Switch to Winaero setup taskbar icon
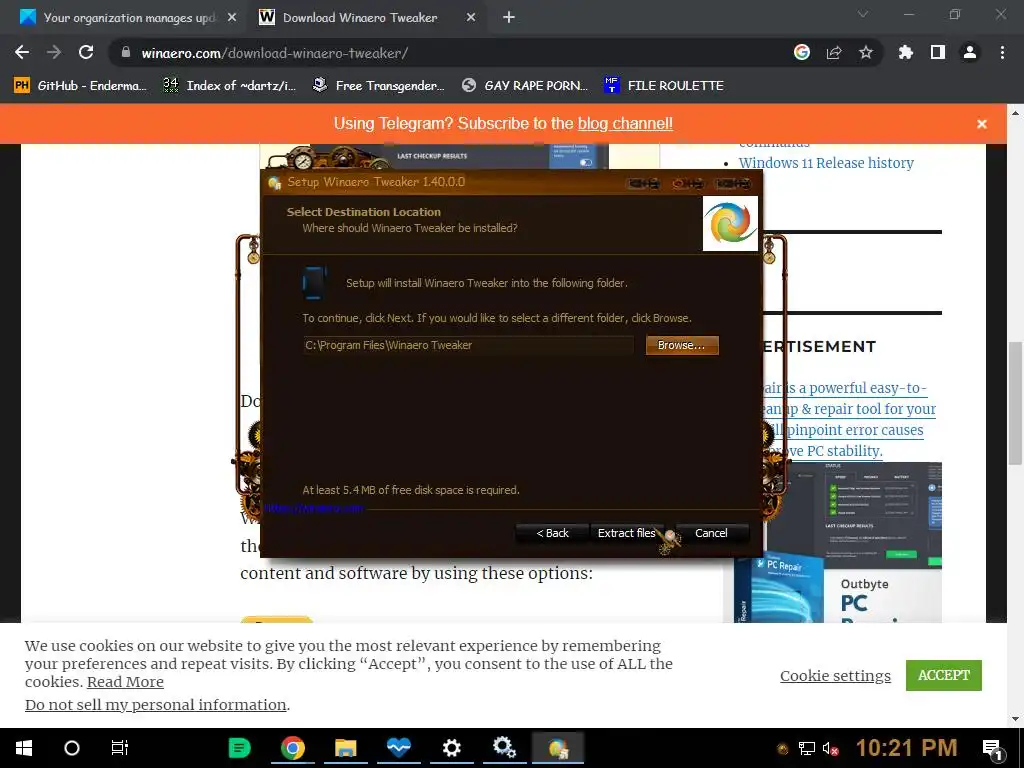Viewport: 1024px width, 768px height. [558, 748]
